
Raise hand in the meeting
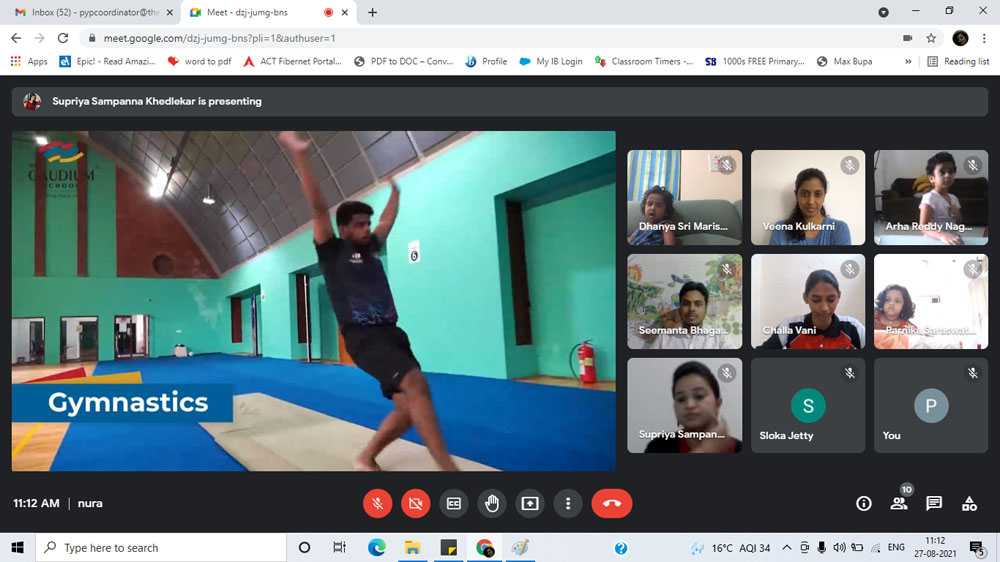(x=491, y=504)
